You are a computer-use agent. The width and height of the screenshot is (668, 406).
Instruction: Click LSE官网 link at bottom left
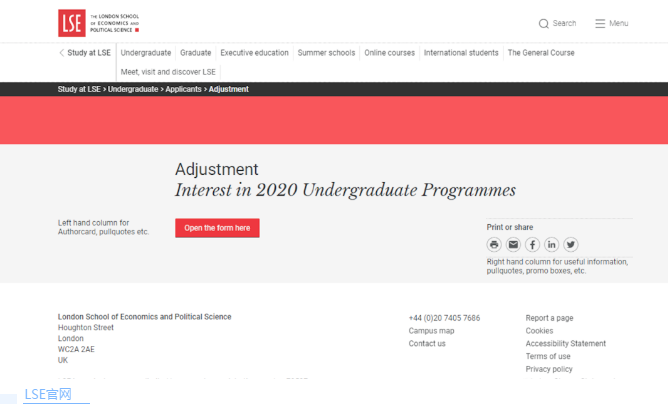48,394
